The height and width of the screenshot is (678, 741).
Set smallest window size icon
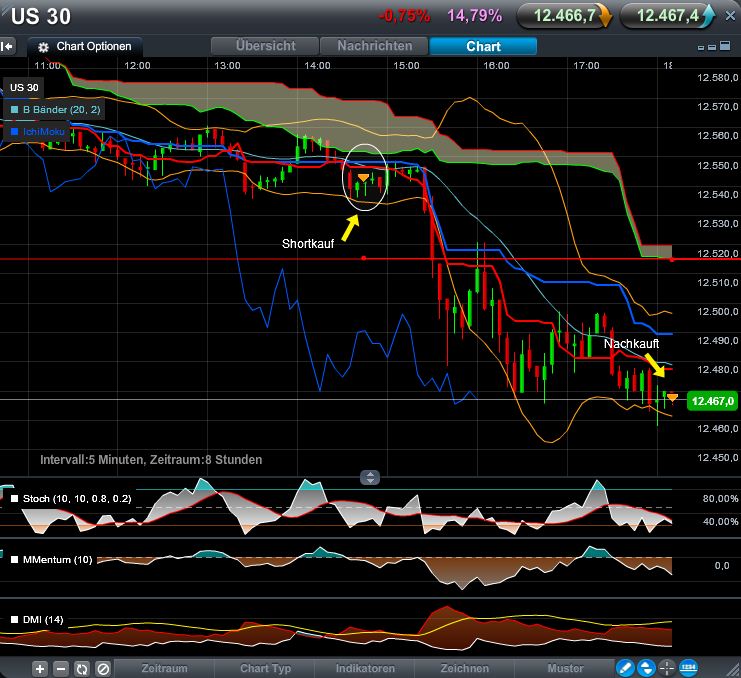[x=701, y=48]
